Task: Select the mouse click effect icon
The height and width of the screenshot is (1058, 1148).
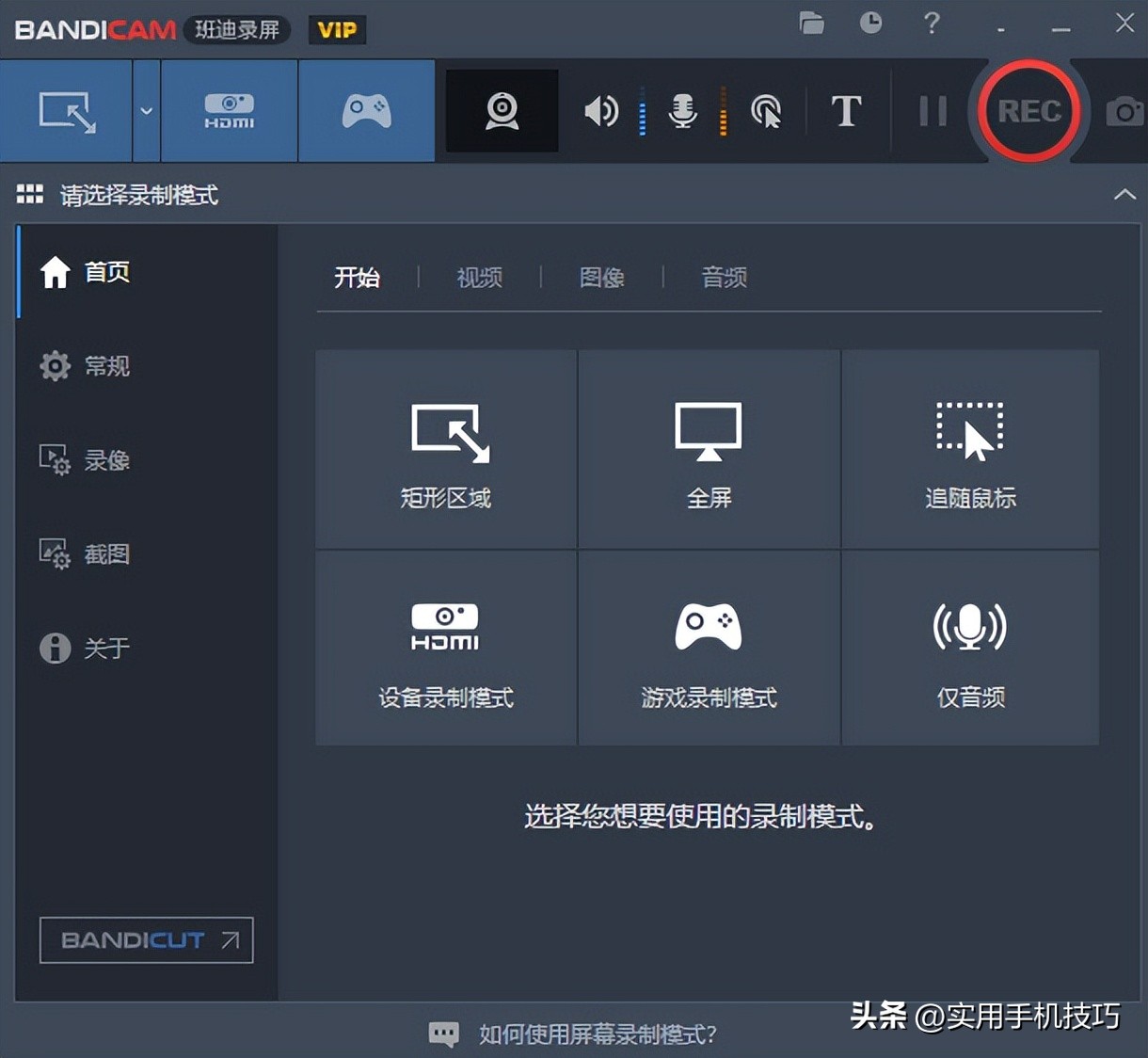Action: [x=766, y=110]
